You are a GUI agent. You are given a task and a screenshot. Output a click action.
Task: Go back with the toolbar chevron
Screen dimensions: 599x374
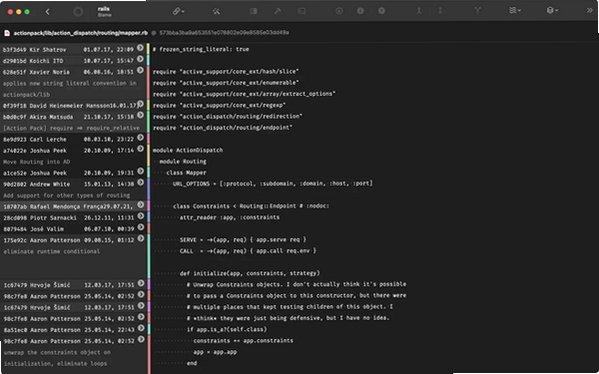pos(48,12)
